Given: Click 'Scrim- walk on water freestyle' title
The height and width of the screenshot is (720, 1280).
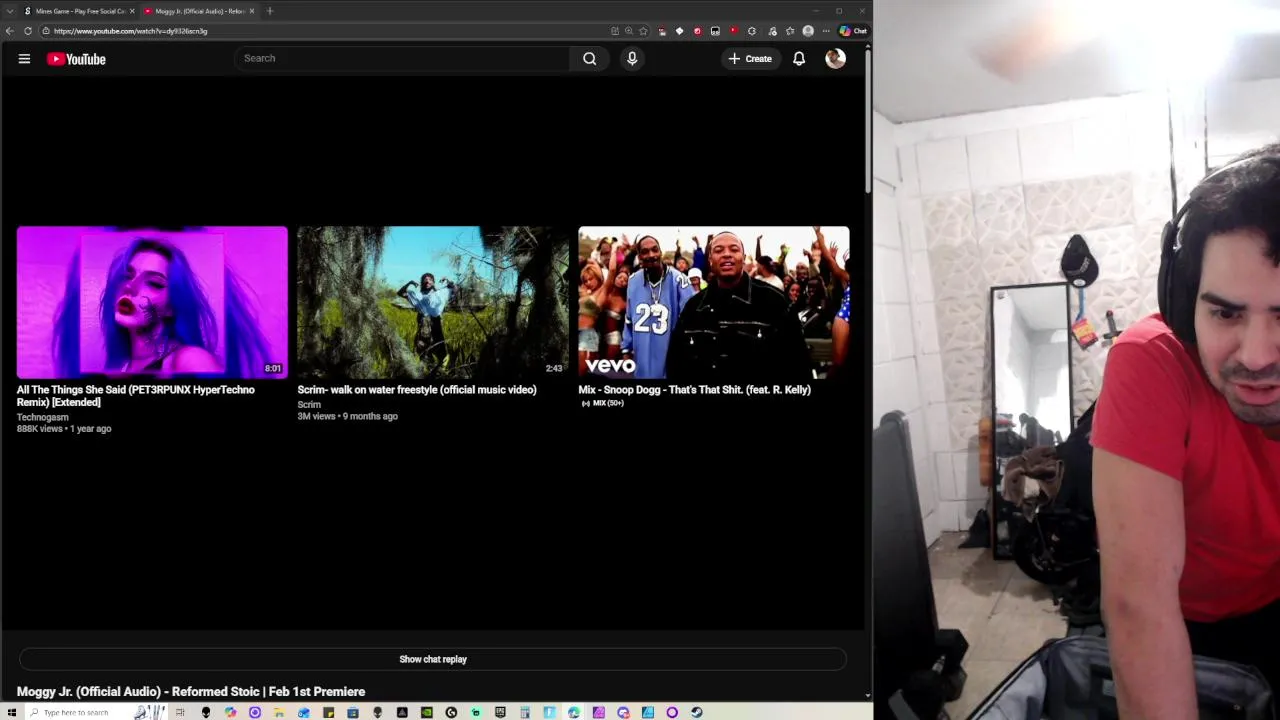Looking at the screenshot, I should (417, 390).
